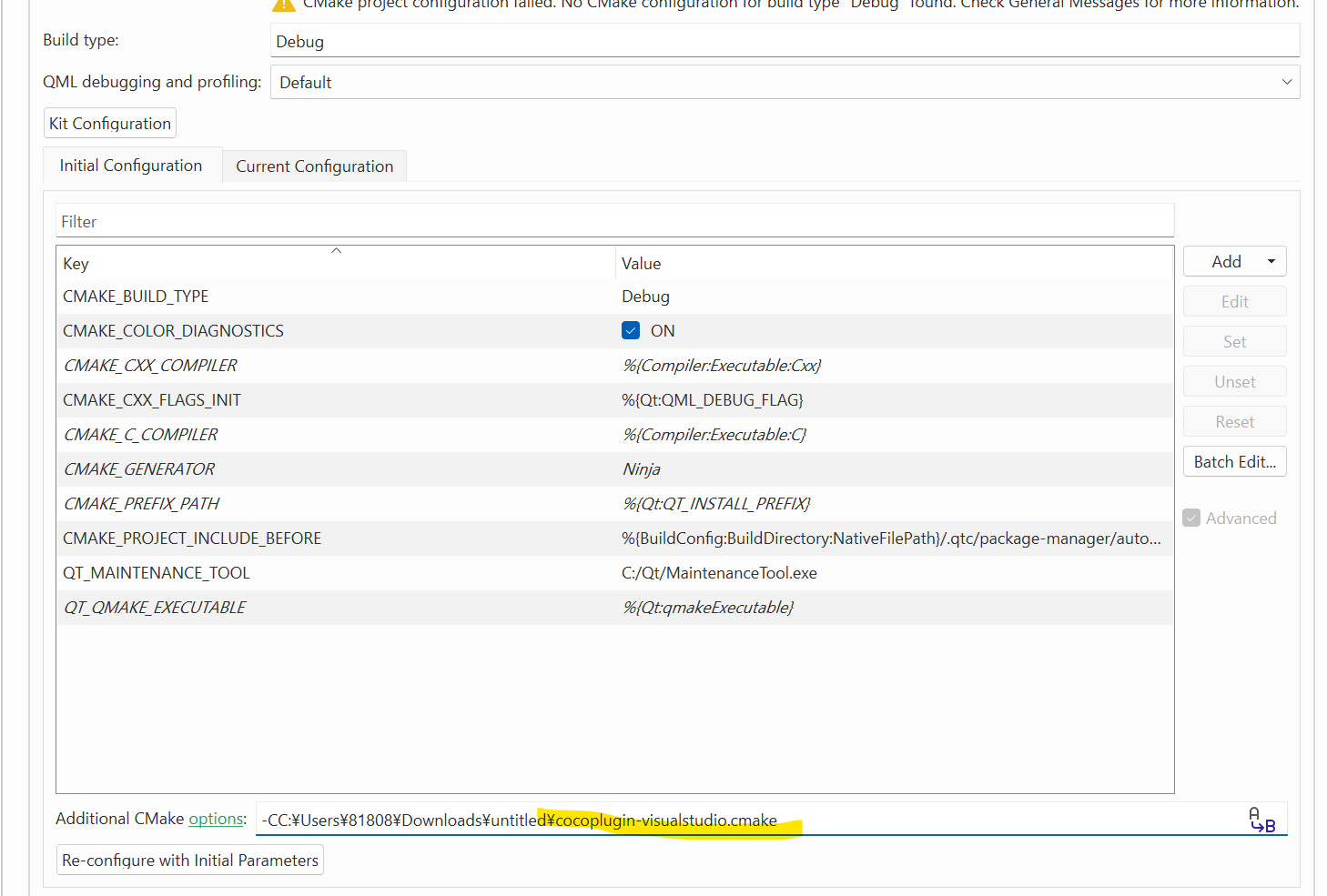Screen dimensions: 1327x896
Task: Click the warning triangle icon at top
Action: click(284, 4)
